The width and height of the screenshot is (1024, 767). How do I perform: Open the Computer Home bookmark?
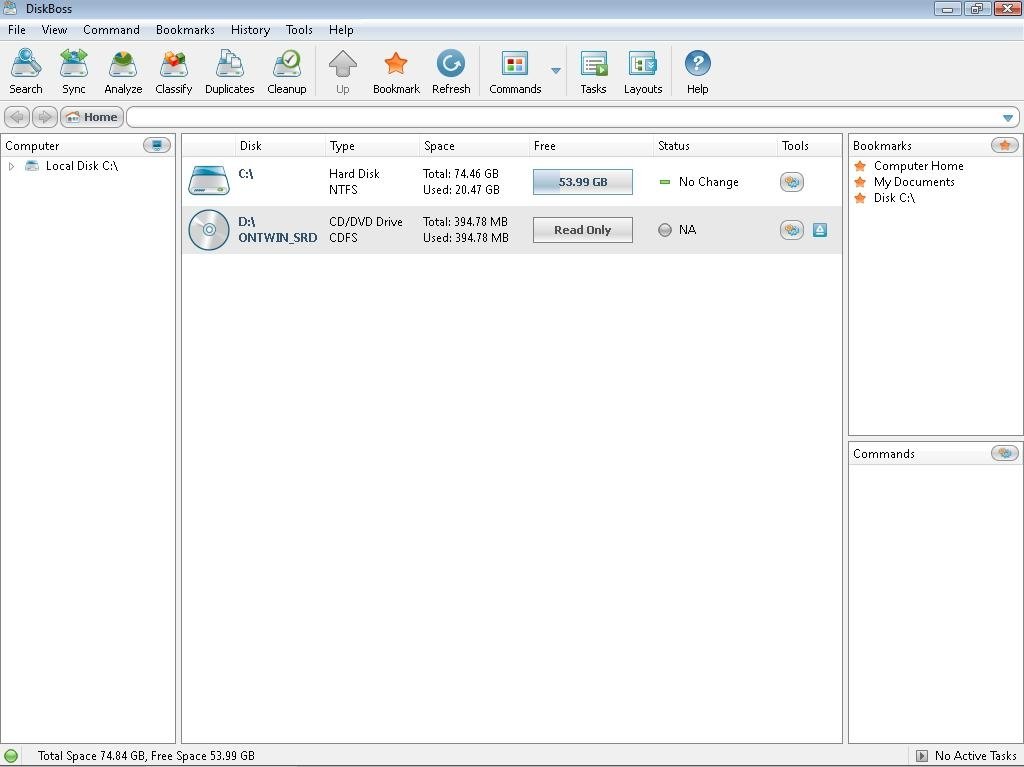pos(918,166)
